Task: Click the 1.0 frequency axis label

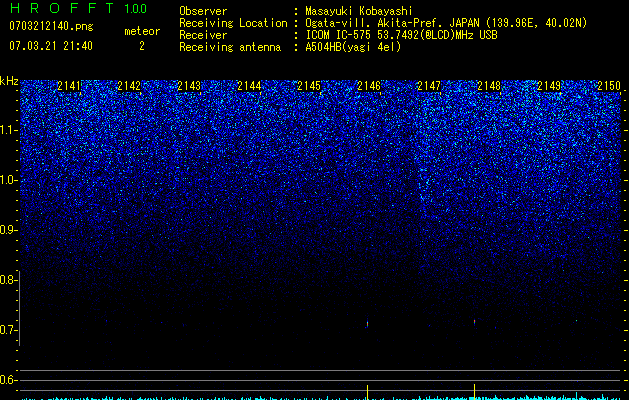Action: click(x=8, y=180)
